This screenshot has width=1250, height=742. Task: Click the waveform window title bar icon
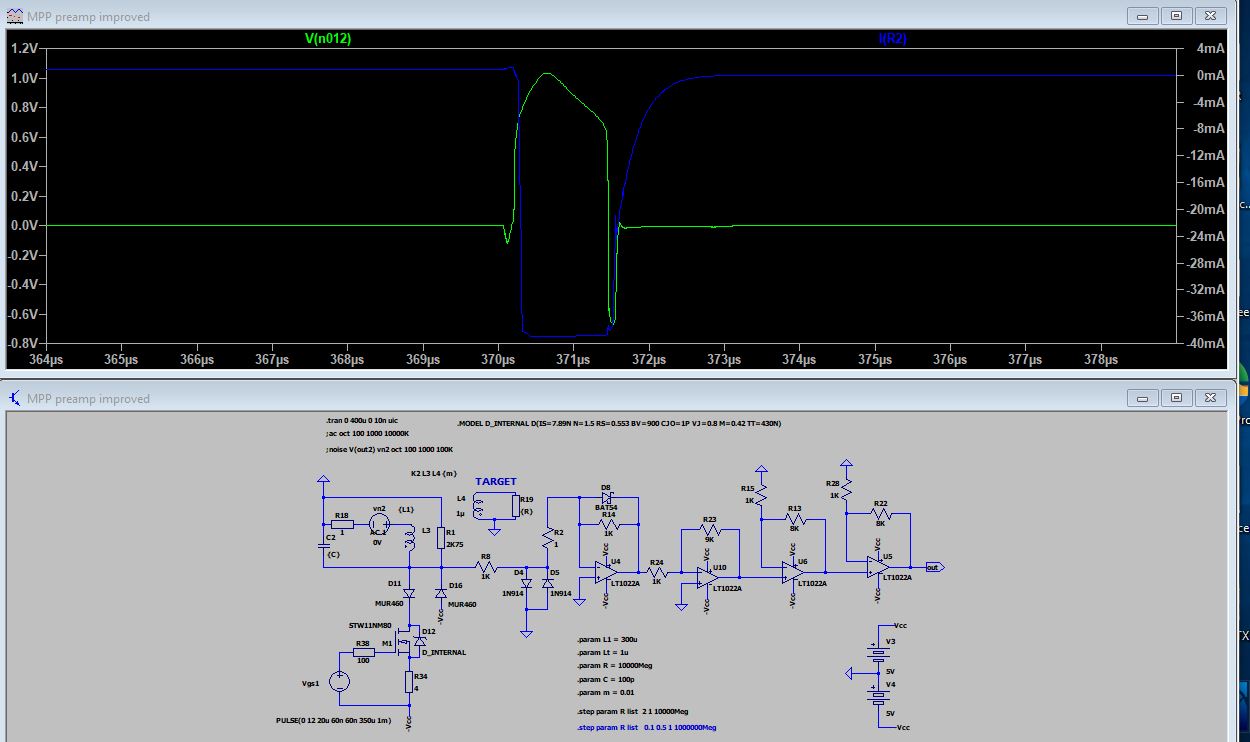pos(15,17)
